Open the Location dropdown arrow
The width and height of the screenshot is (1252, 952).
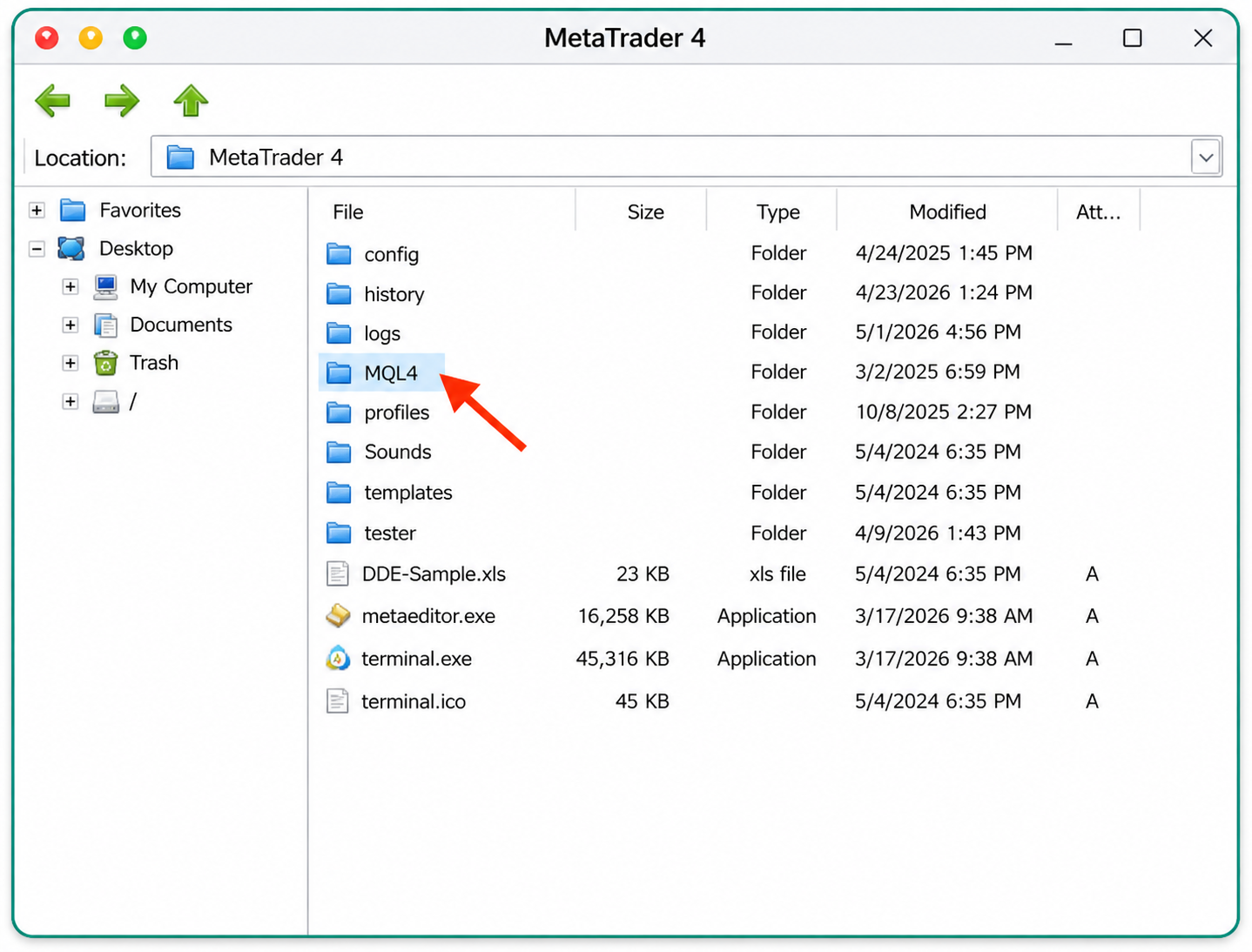[x=1206, y=158]
